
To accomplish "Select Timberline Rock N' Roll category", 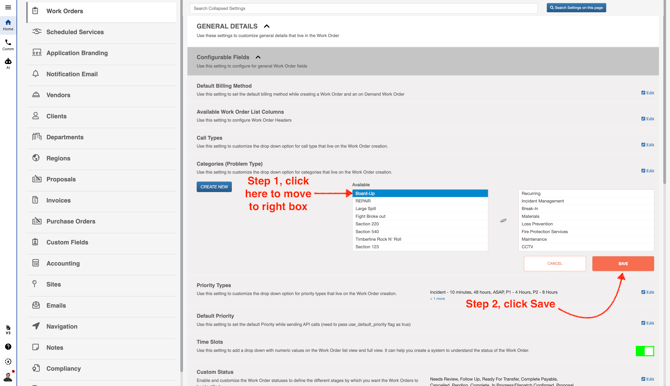I will coord(420,239).
